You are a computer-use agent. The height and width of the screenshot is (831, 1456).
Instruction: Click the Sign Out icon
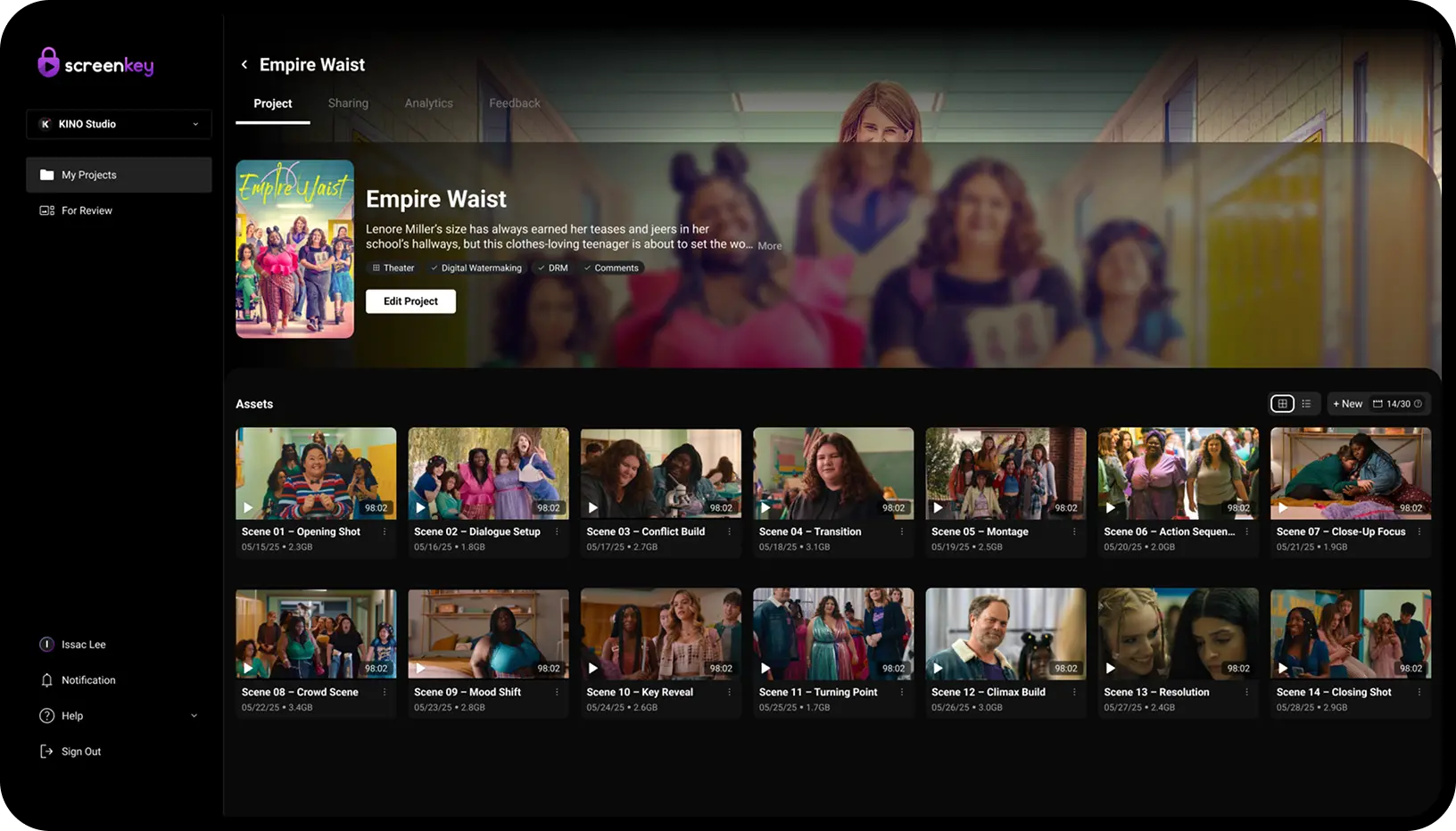pyautogui.click(x=47, y=752)
